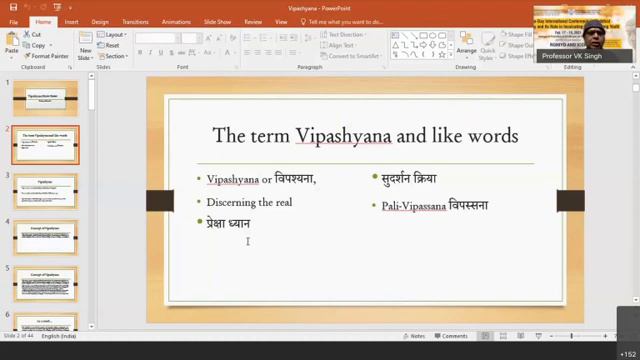Click the Copy button
This screenshot has width=640, height=360.
pyautogui.click(x=34, y=45)
